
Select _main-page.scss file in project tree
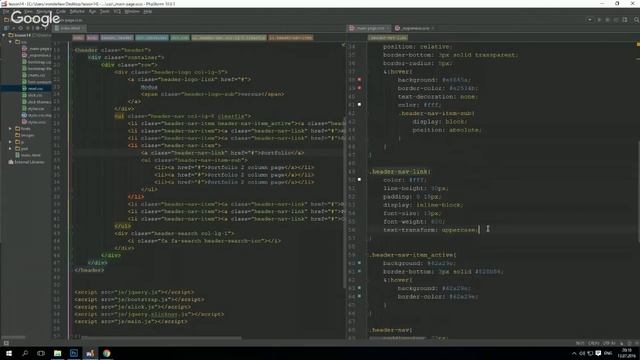pos(37,49)
